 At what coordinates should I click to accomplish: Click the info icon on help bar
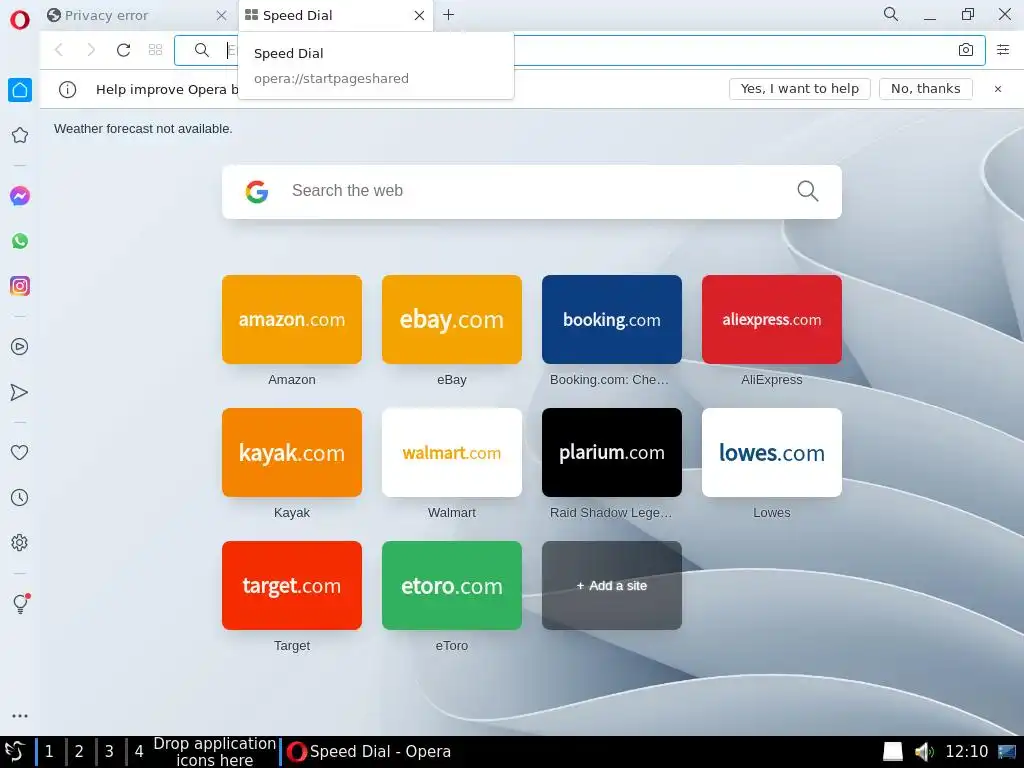pyautogui.click(x=67, y=89)
